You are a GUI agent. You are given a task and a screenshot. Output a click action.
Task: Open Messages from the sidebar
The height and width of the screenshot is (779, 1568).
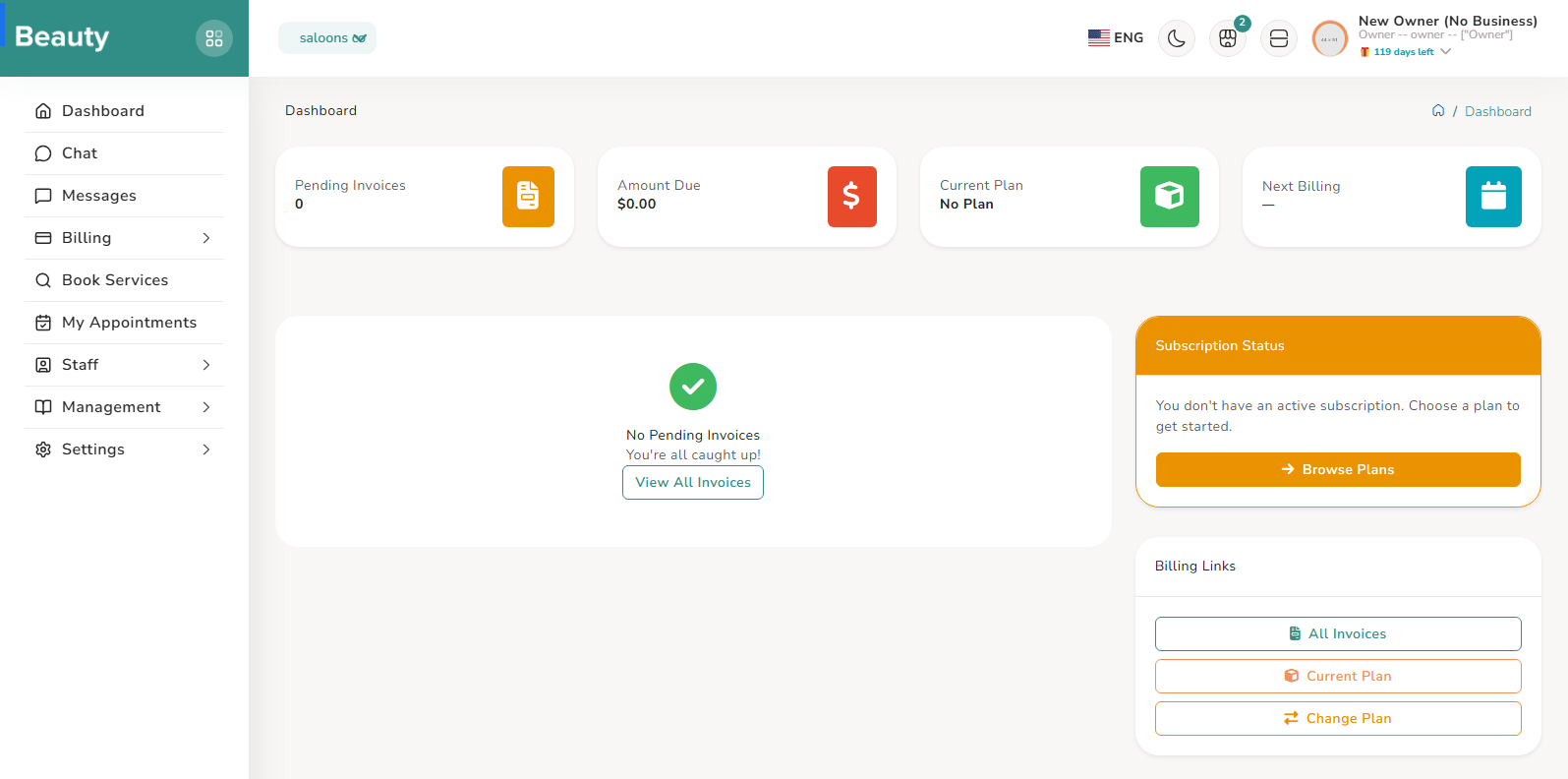pos(125,196)
